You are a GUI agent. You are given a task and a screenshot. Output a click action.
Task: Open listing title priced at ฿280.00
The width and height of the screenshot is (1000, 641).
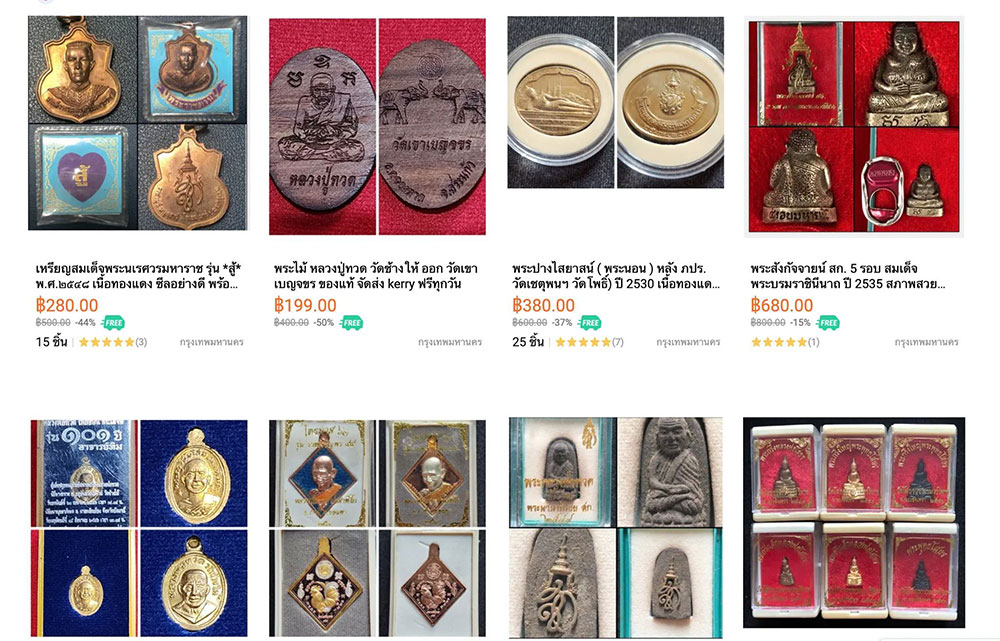click(x=138, y=276)
